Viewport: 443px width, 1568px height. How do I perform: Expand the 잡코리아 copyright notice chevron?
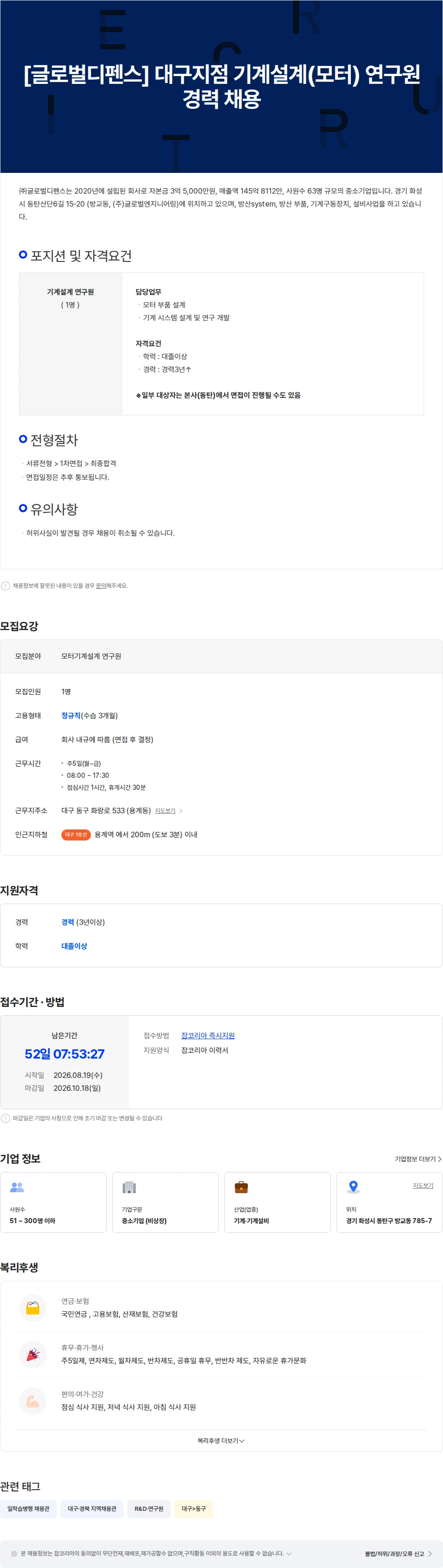pos(289,1553)
